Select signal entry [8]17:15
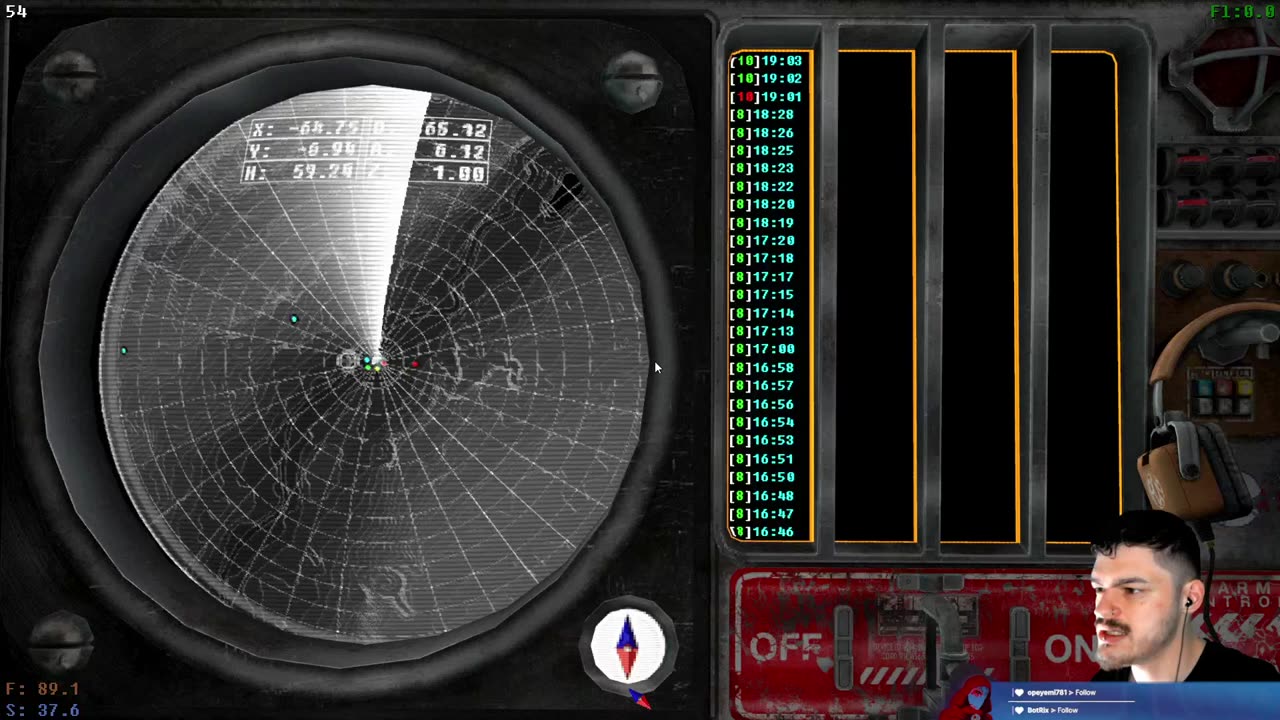This screenshot has width=1280, height=720. (764, 295)
